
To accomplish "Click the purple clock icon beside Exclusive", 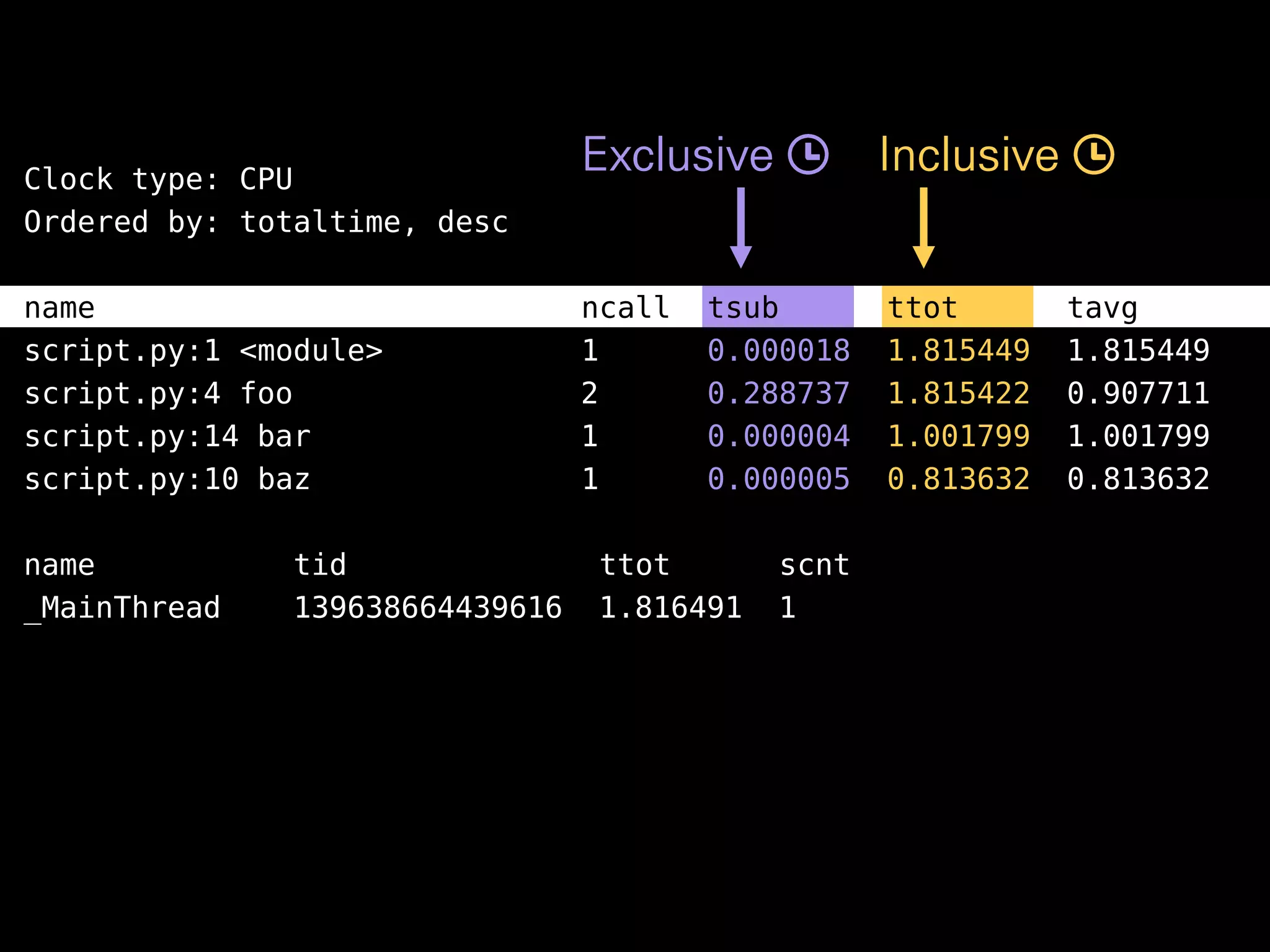I will (808, 154).
